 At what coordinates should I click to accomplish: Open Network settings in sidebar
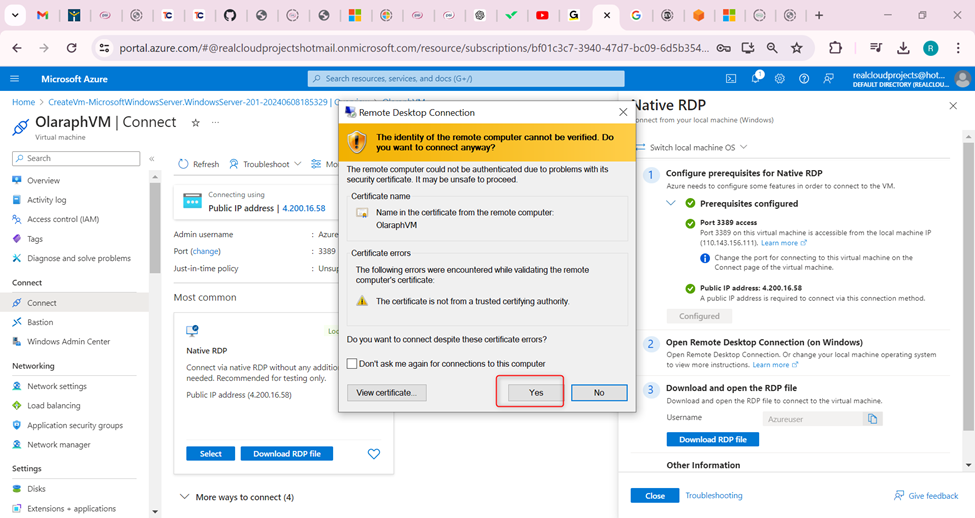[57, 386]
